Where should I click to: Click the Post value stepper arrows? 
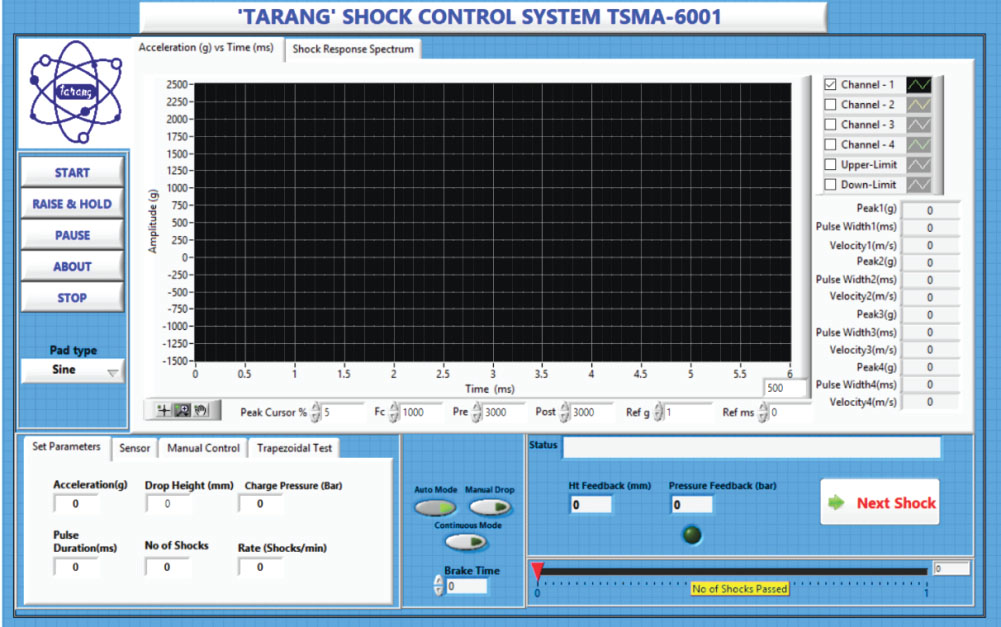click(x=565, y=412)
